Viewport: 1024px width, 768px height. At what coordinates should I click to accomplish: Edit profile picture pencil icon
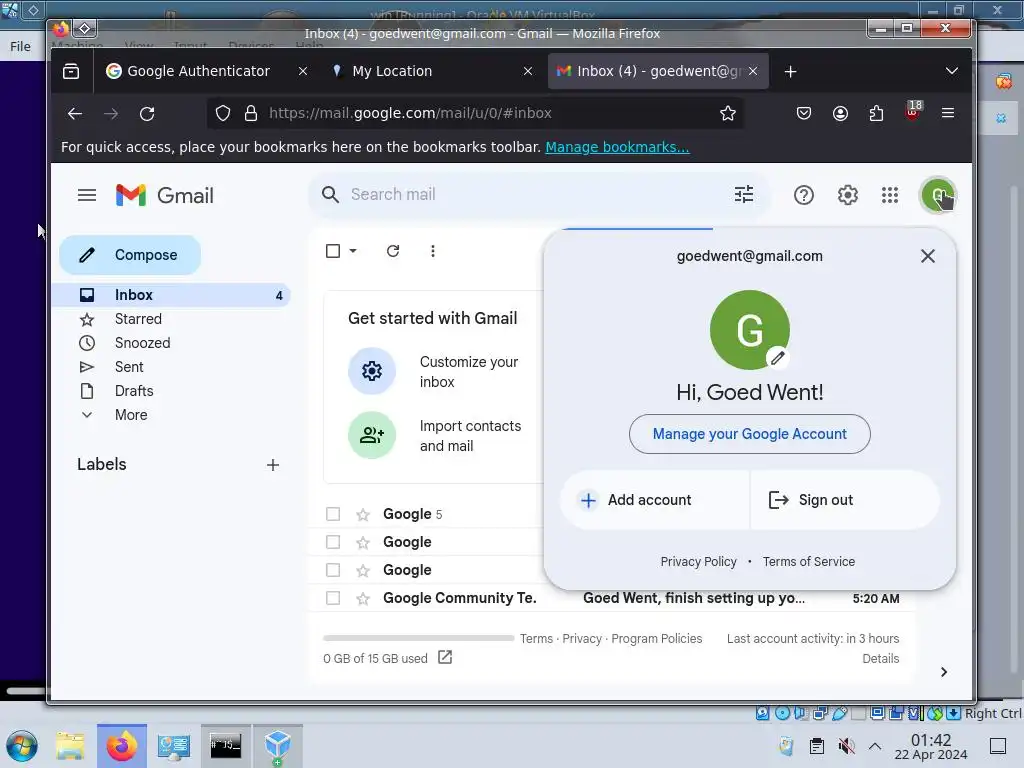pos(777,358)
